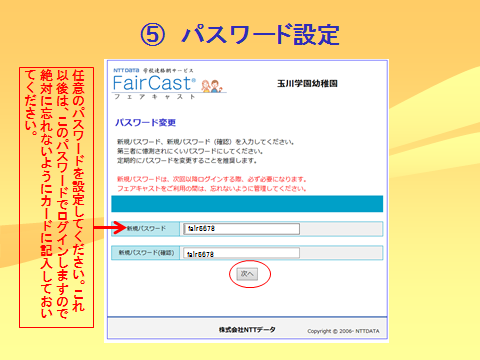Click the FairCast logo
The image size is (480, 360).
pyautogui.click(x=154, y=83)
